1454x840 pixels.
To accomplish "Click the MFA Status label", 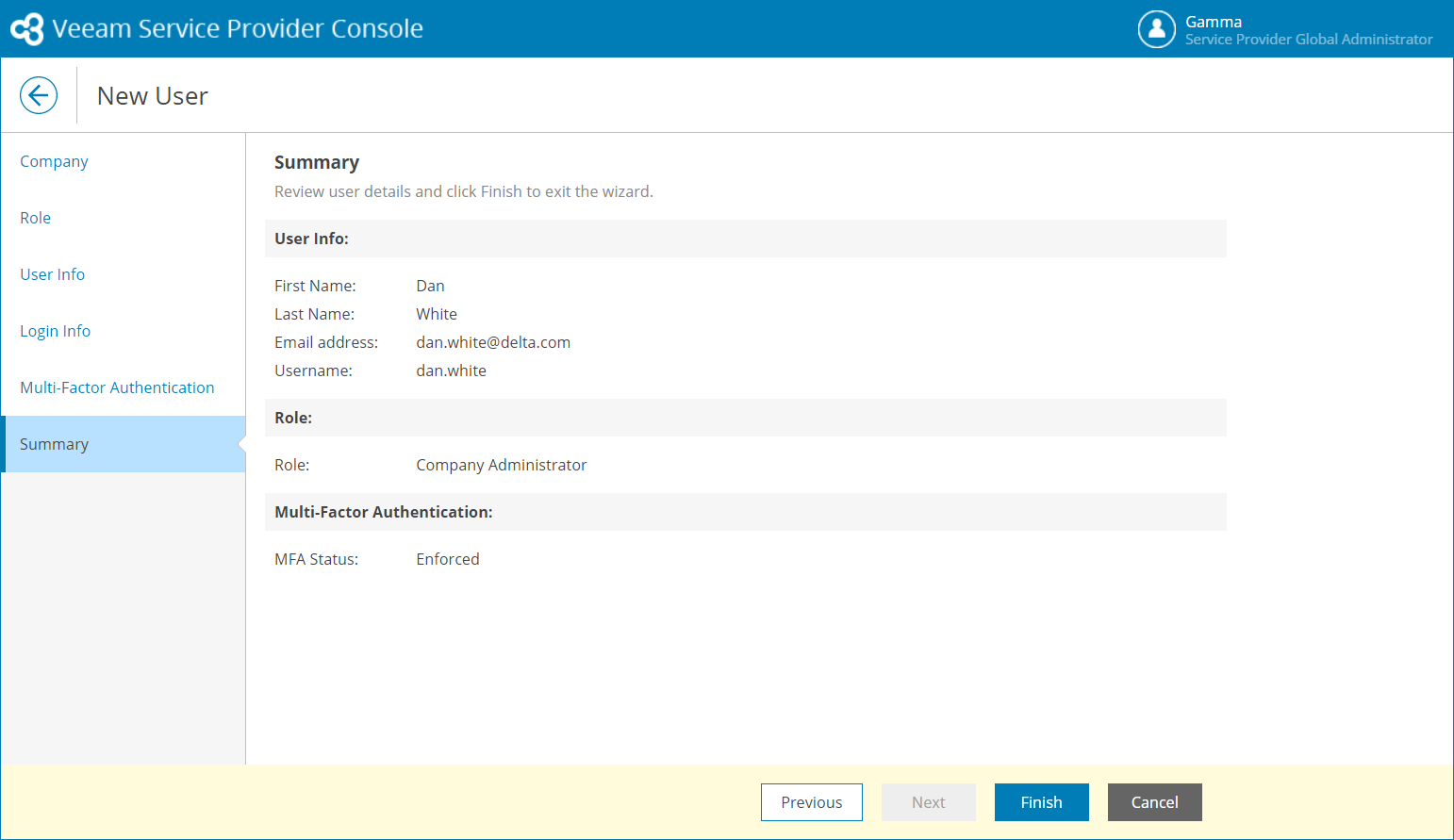I will [317, 559].
